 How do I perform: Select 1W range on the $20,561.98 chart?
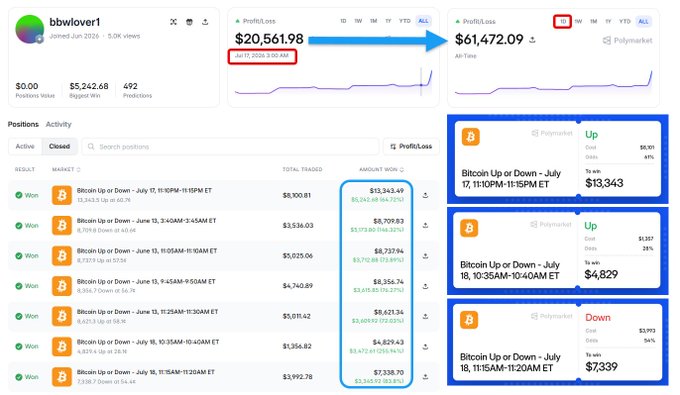click(x=358, y=21)
